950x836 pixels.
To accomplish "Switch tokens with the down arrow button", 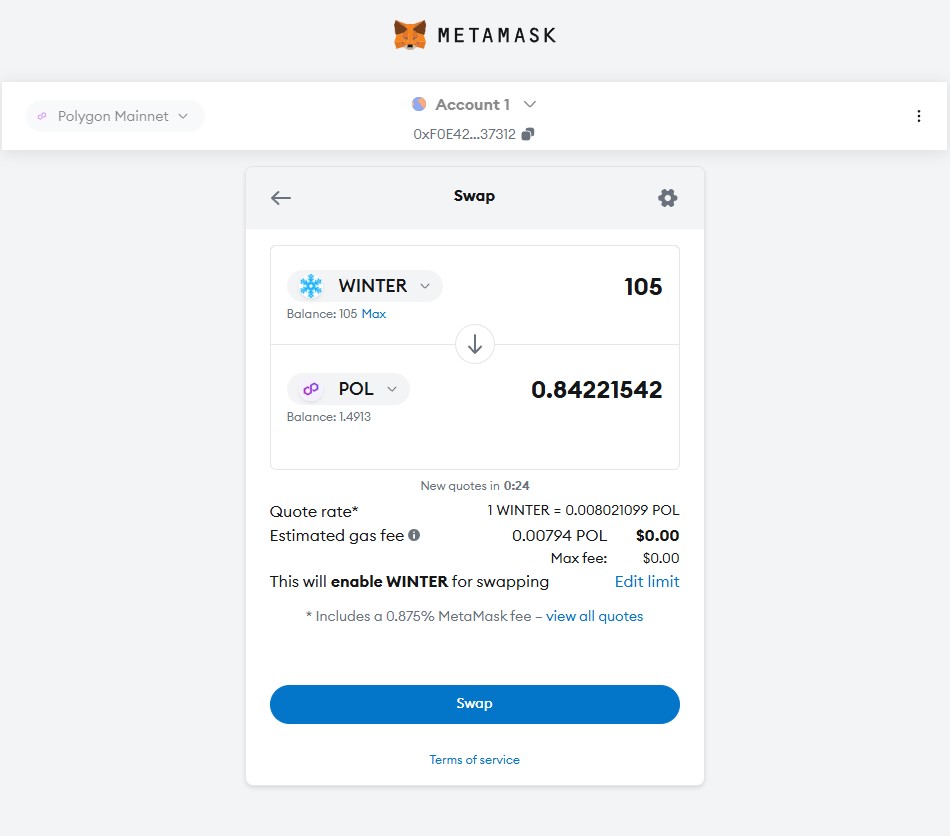I will 475,345.
